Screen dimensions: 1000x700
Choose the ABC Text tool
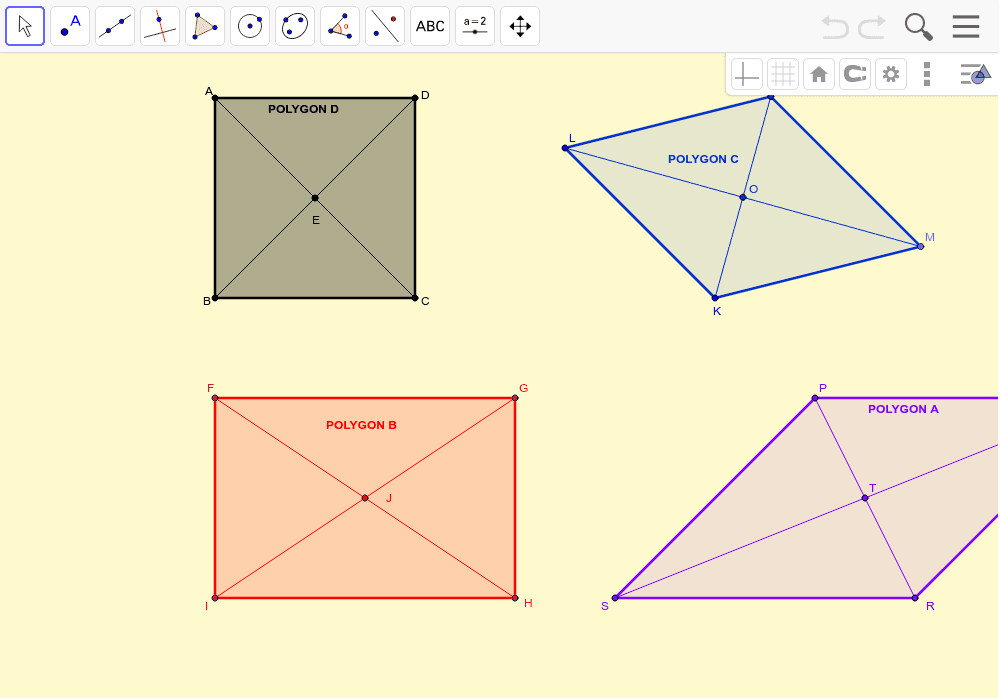click(430, 26)
